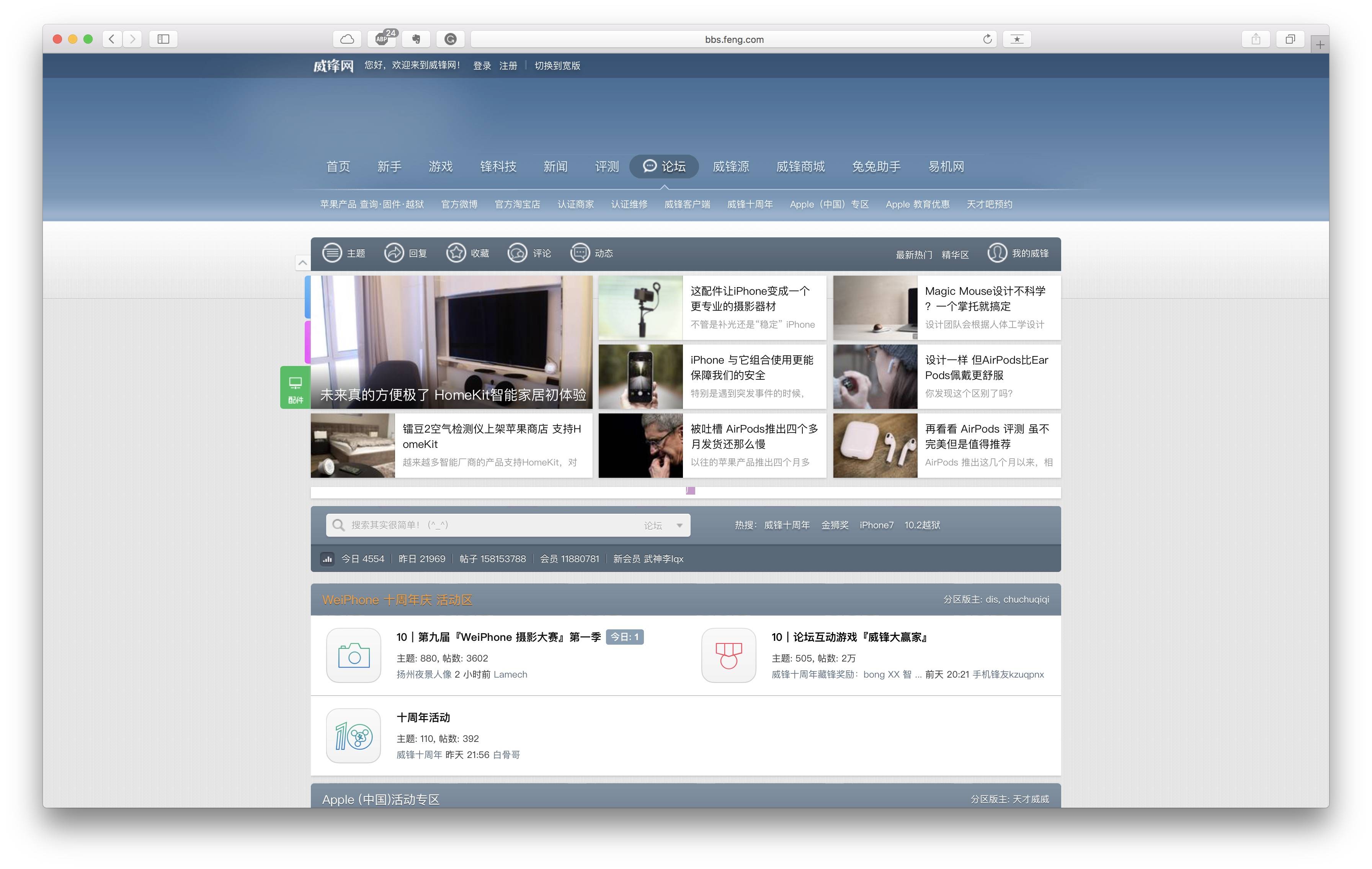
Task: Open the 回复 replies icon
Action: pyautogui.click(x=394, y=253)
